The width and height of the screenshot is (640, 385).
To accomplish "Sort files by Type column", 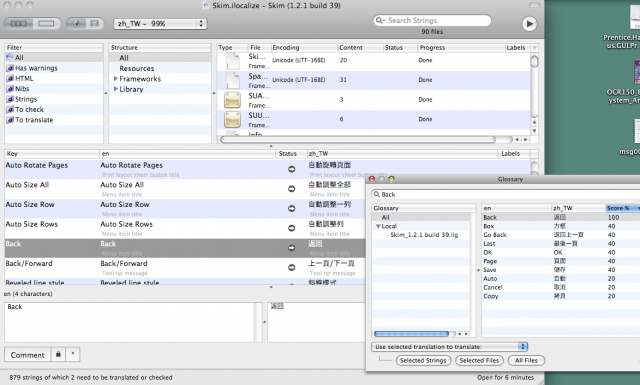I will click(232, 48).
